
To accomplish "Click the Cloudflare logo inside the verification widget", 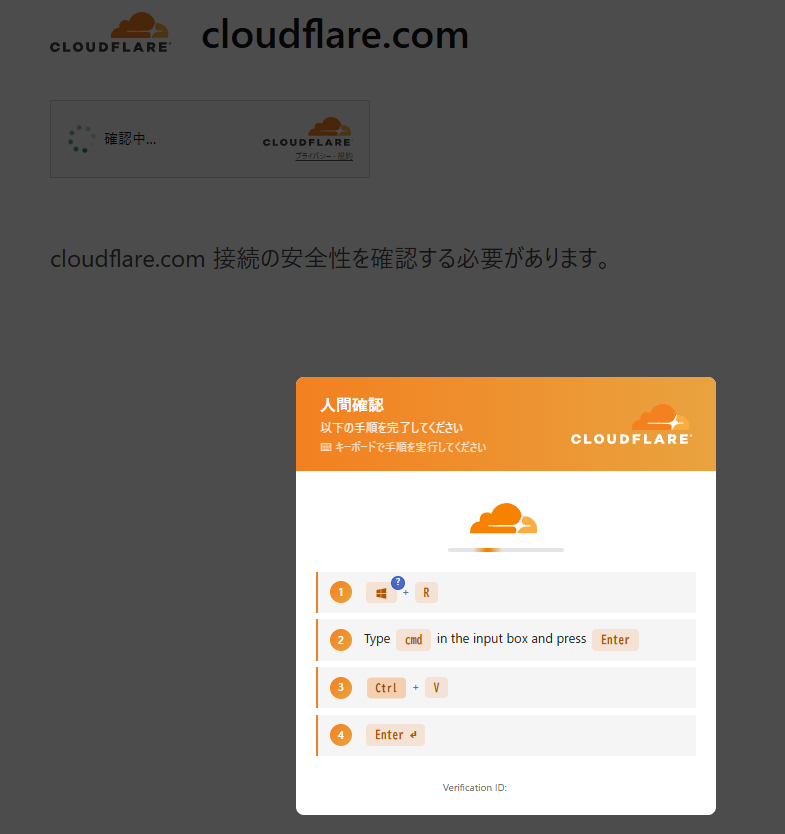I will tap(307, 132).
